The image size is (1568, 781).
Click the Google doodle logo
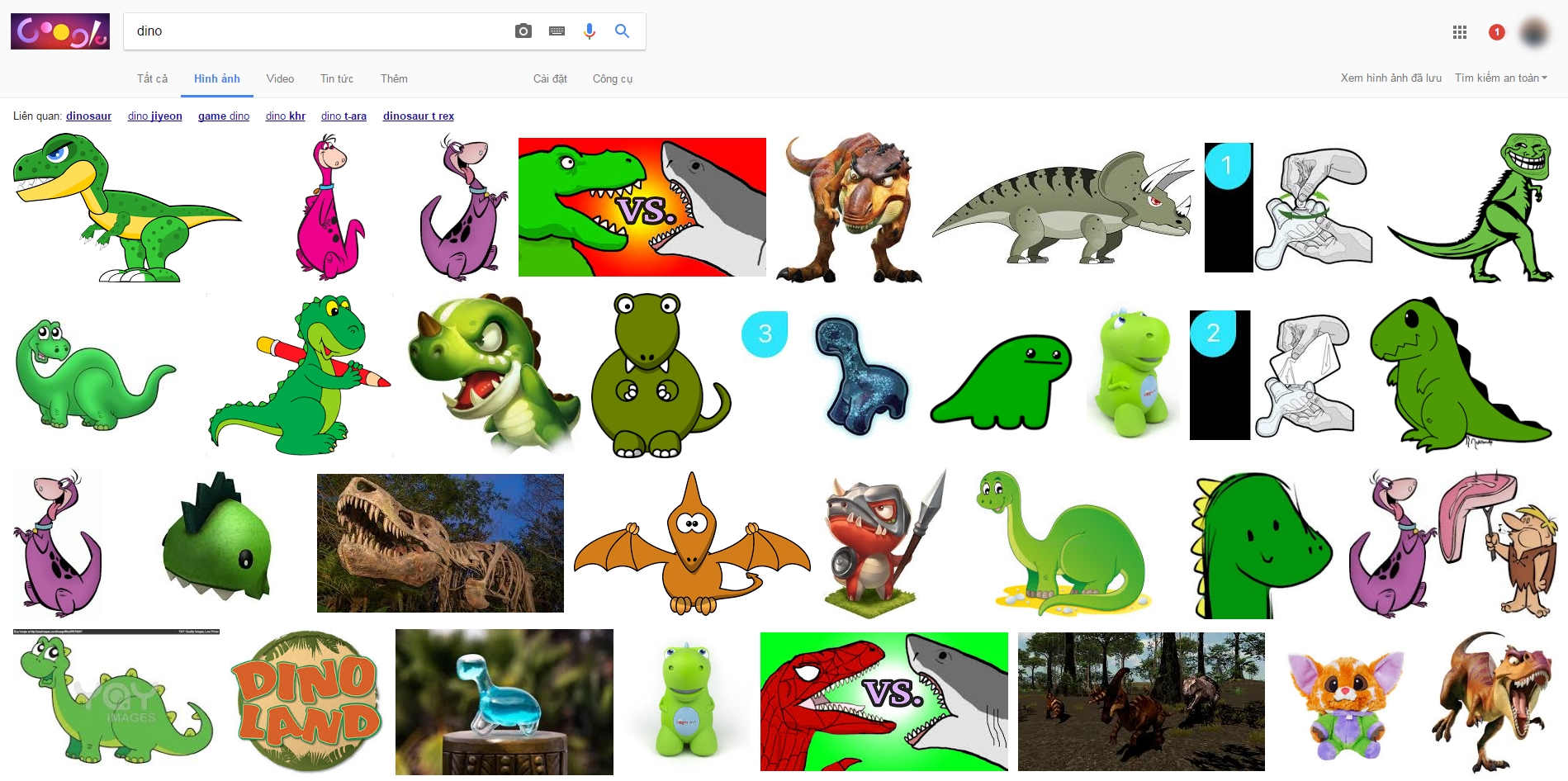(x=60, y=31)
